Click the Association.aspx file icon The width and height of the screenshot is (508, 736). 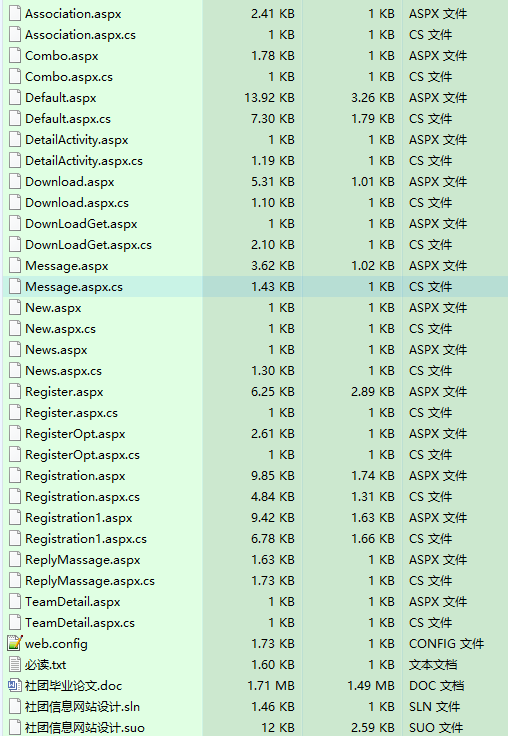click(15, 14)
